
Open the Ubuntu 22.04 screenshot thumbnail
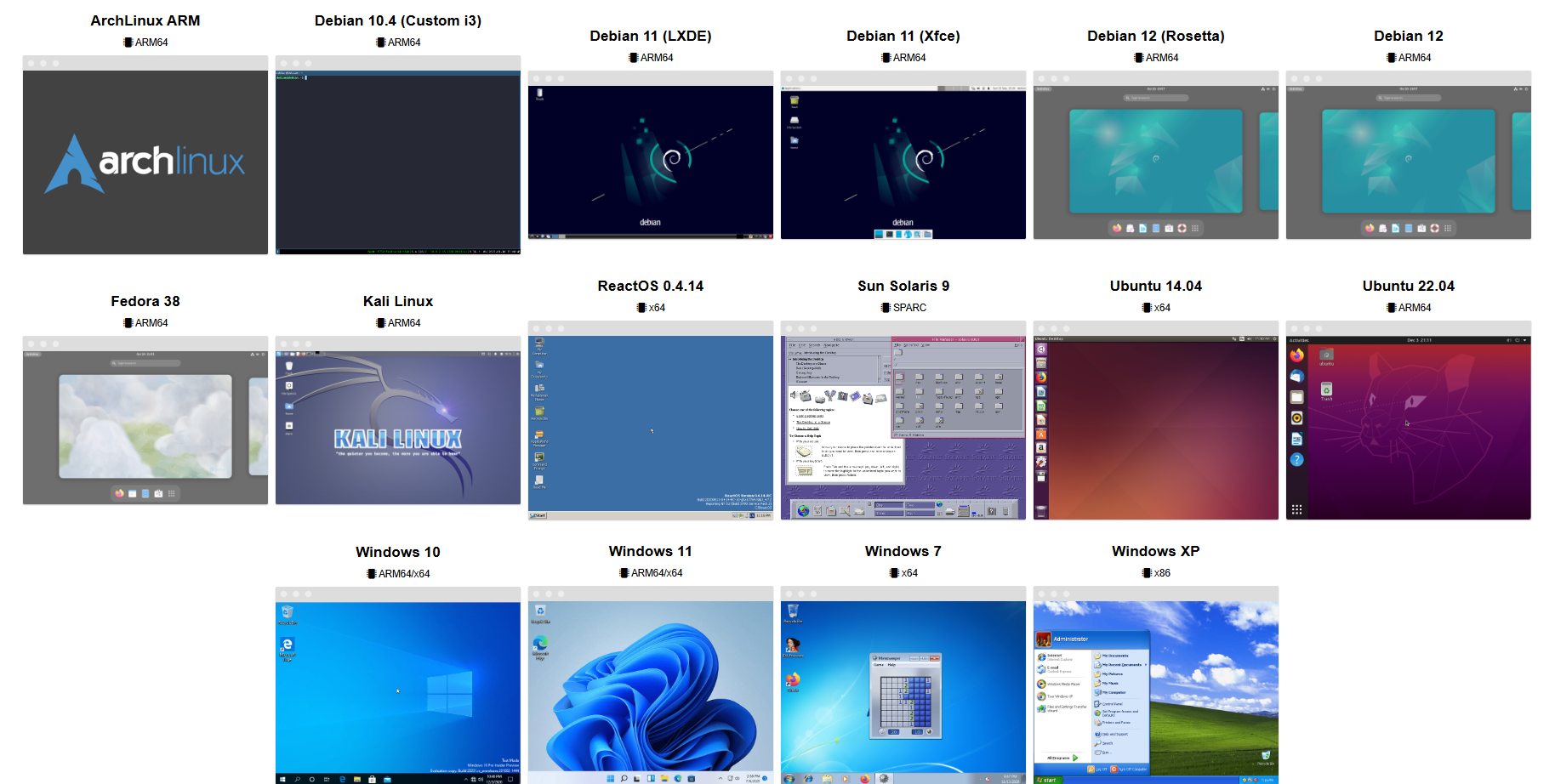(1409, 420)
